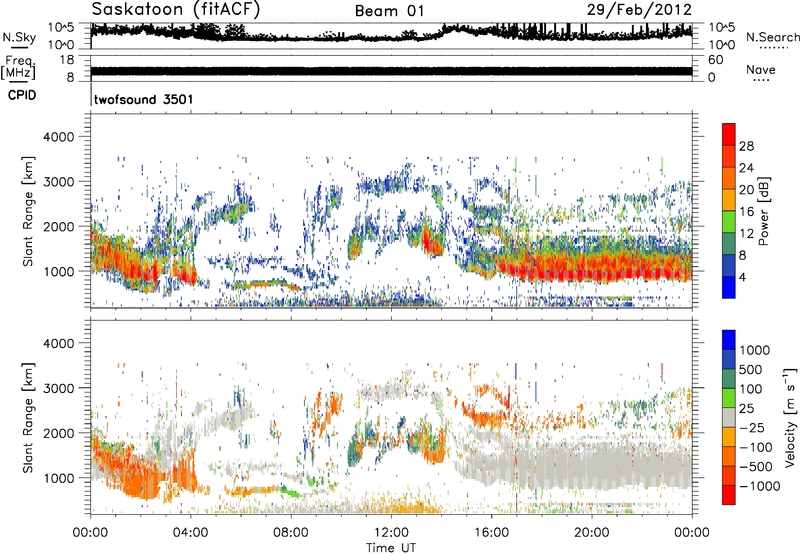Click the "2000" slant range tick in Velocity panel
Image resolution: width=800 pixels, height=554 pixels.
[58, 433]
